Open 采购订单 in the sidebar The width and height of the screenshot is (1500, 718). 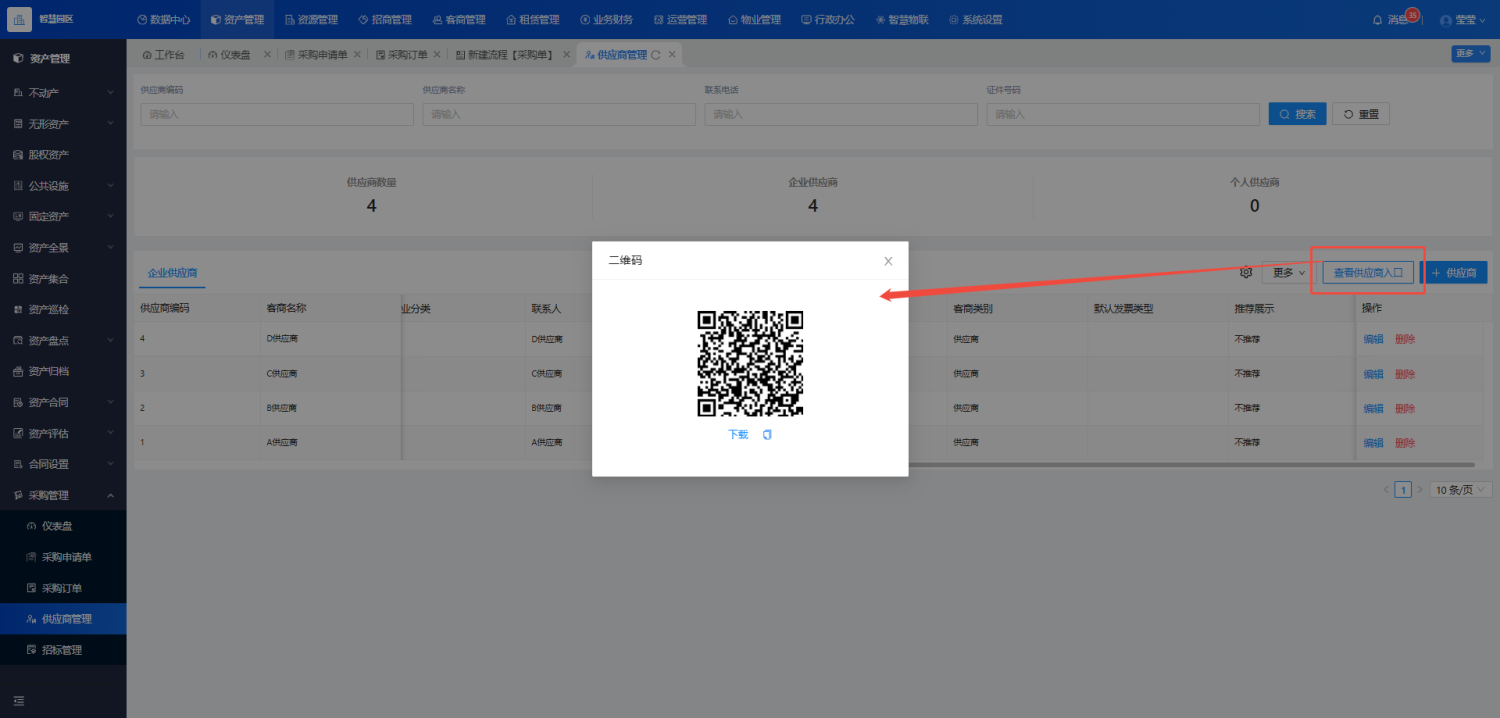click(63, 589)
